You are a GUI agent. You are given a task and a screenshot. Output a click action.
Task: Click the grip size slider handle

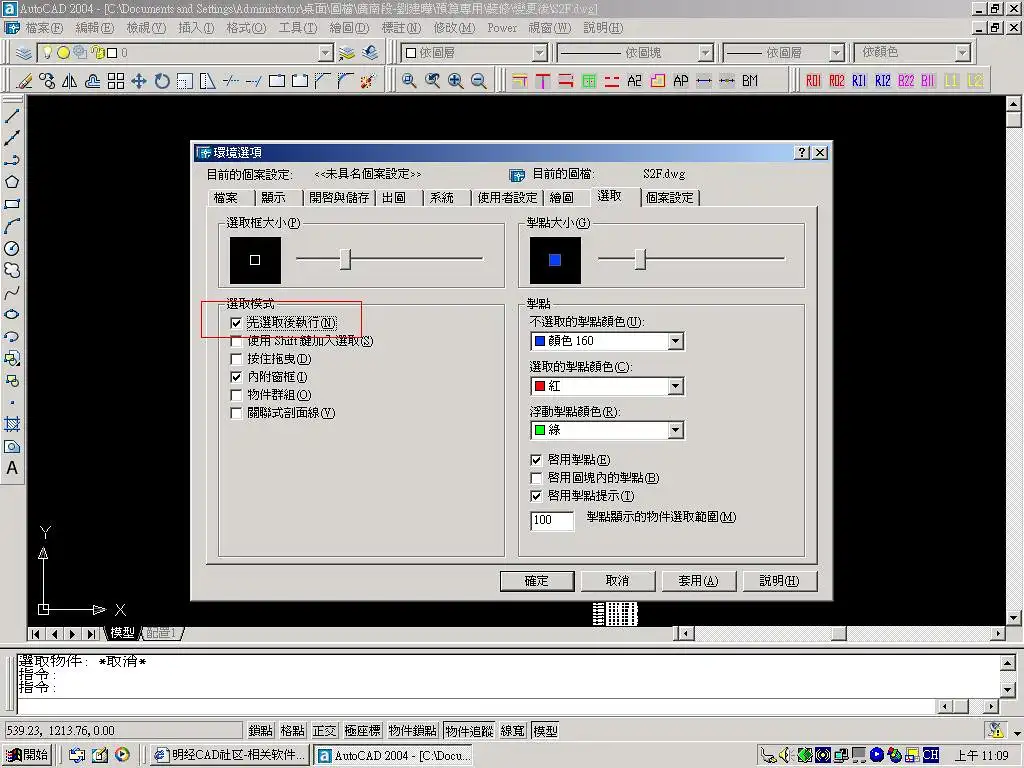[x=641, y=259]
